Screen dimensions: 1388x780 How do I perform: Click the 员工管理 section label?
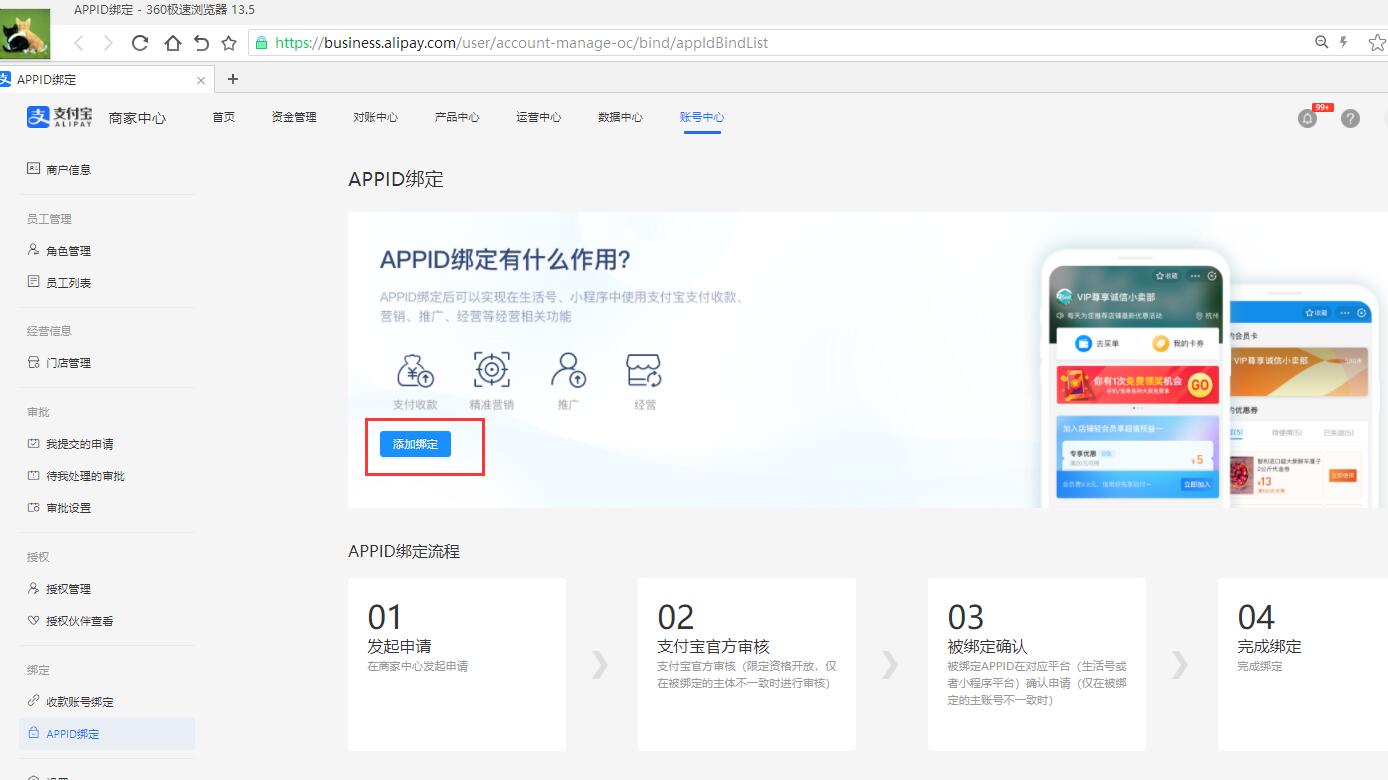[49, 219]
